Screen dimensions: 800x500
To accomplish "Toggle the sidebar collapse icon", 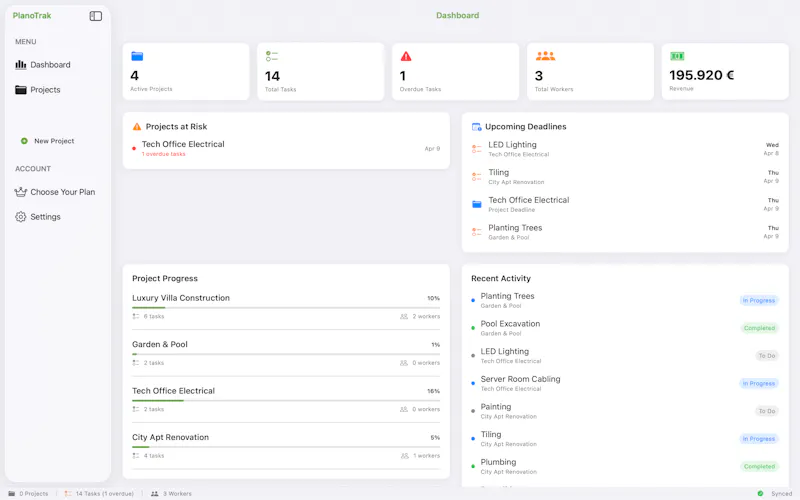I will [x=95, y=16].
